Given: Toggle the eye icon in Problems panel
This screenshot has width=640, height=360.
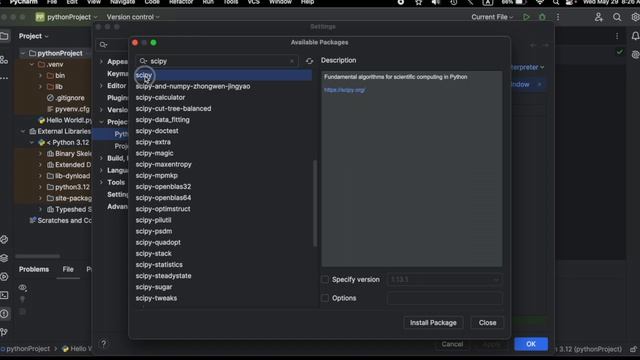Looking at the screenshot, I should 22,288.
